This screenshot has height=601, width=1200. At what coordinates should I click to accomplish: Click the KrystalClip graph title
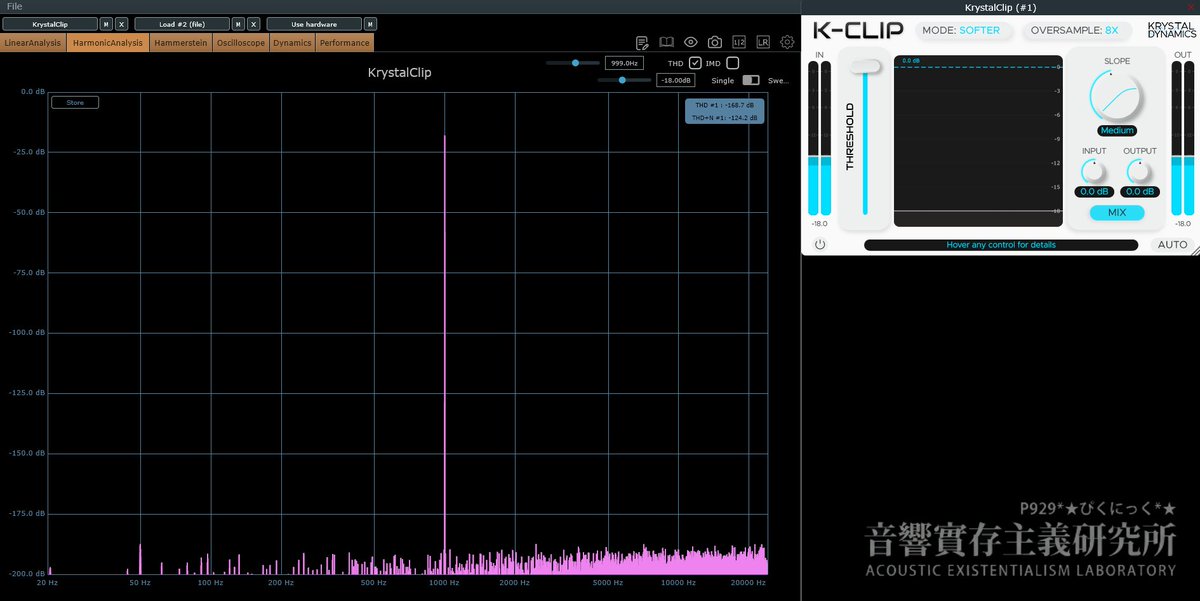400,73
